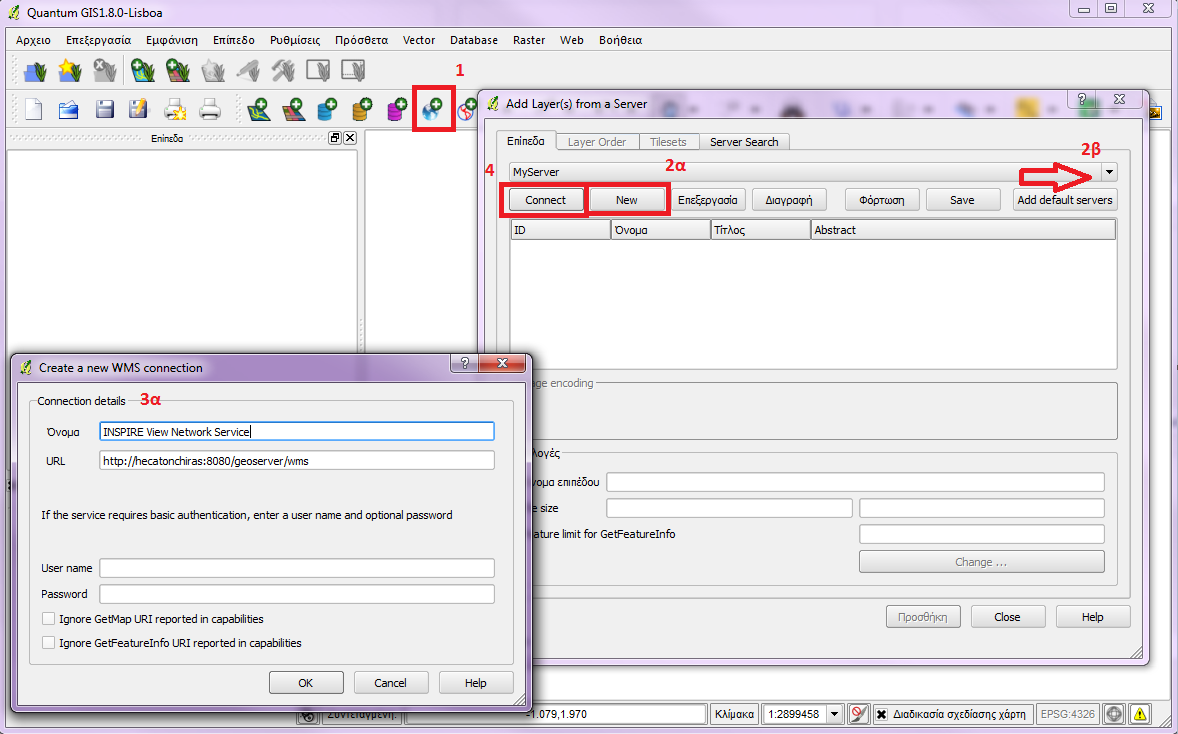Open the Επεξεργασία menu in menu bar
The width and height of the screenshot is (1178, 734).
point(98,40)
